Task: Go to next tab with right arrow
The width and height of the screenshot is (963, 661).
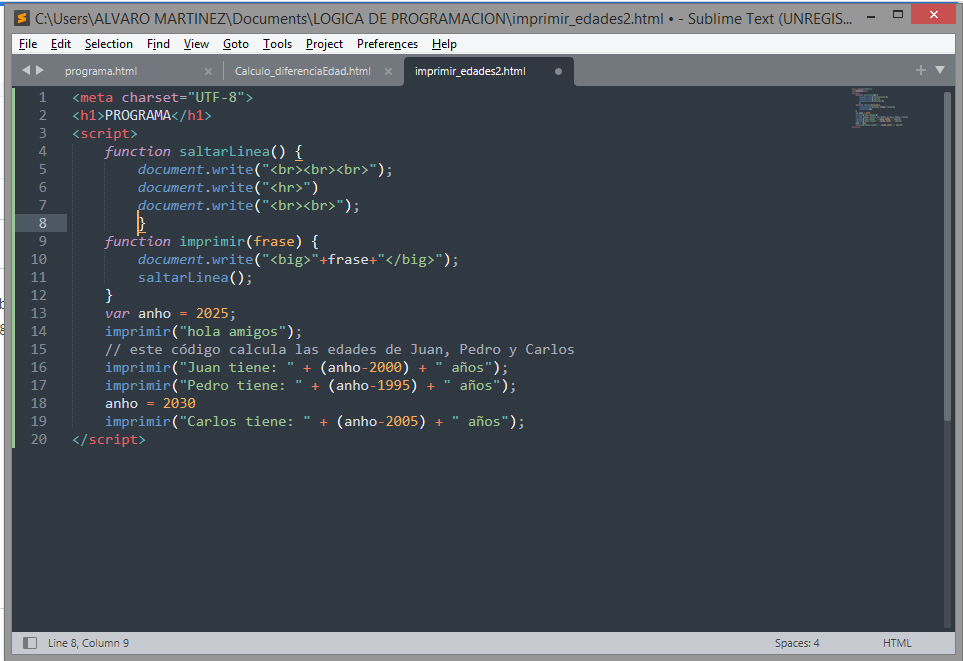Action: point(40,70)
